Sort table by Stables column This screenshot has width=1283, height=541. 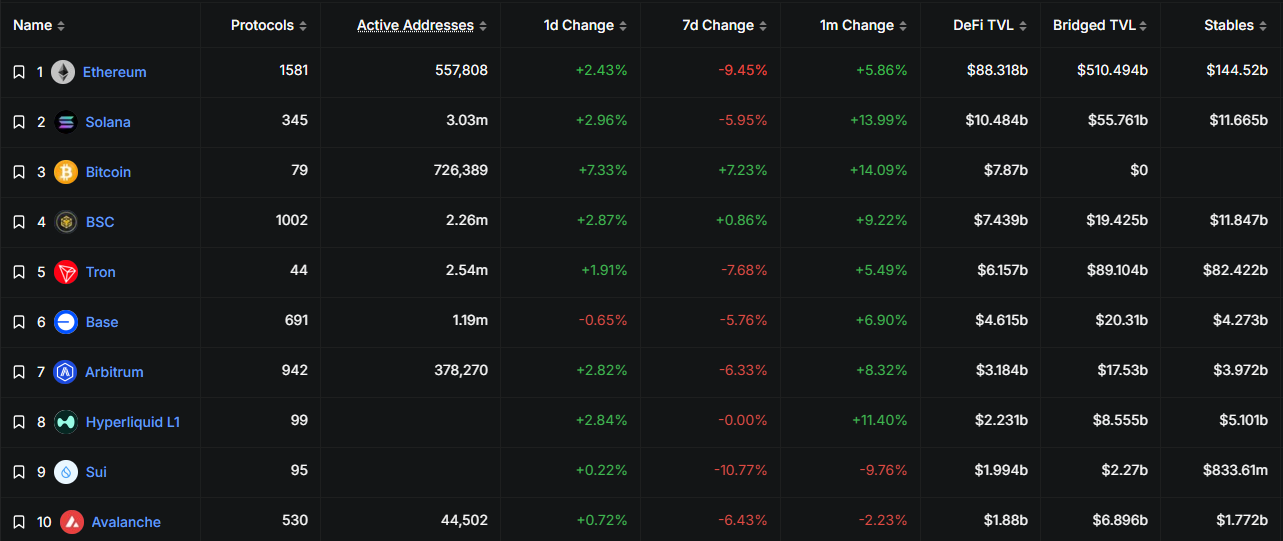(x=1236, y=25)
